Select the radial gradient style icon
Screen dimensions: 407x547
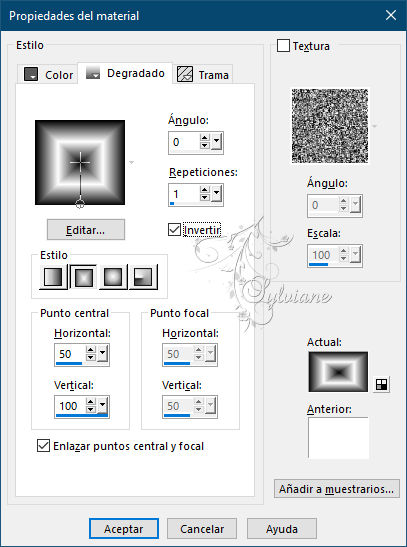point(143,277)
